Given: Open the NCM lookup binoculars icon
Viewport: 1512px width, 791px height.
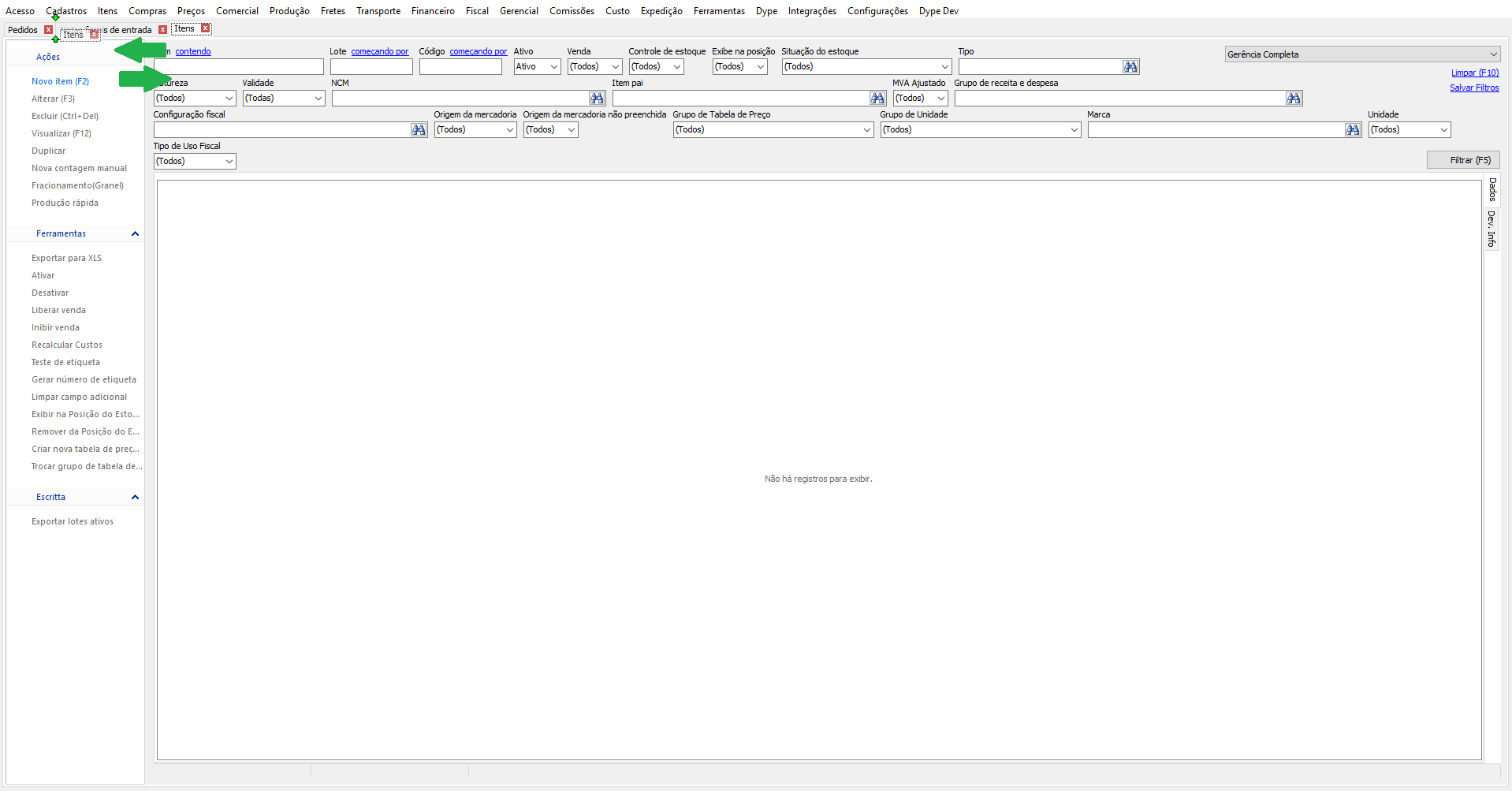Looking at the screenshot, I should [597, 99].
